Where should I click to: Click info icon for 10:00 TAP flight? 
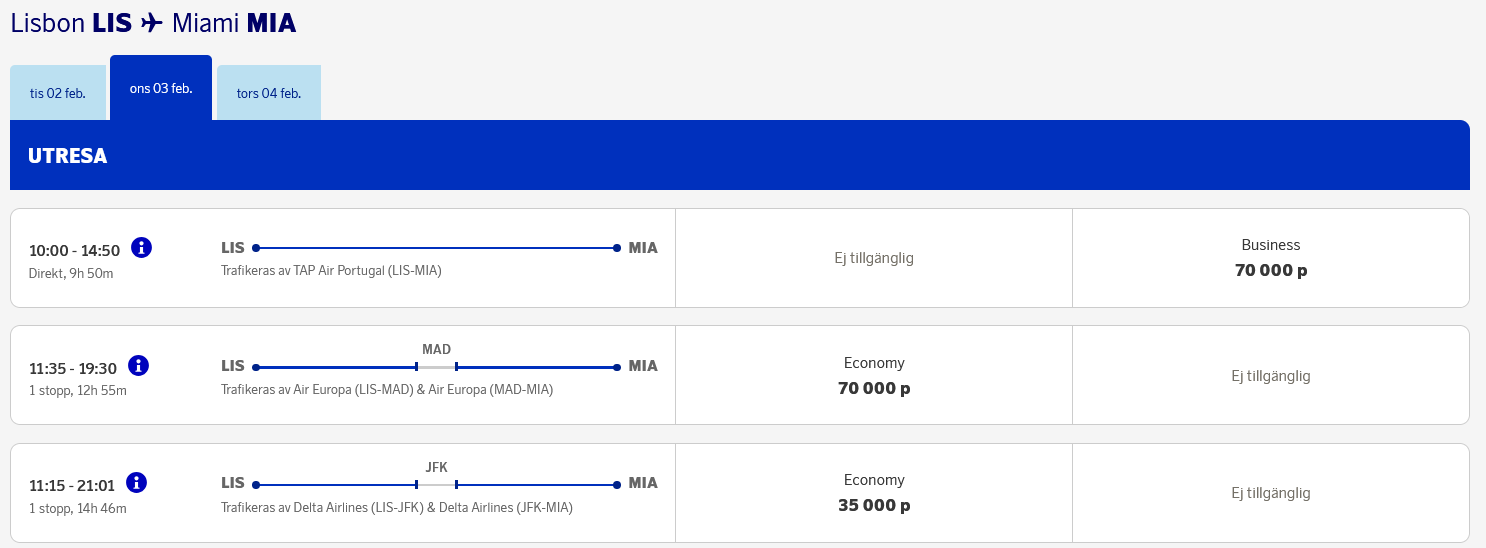coord(141,247)
